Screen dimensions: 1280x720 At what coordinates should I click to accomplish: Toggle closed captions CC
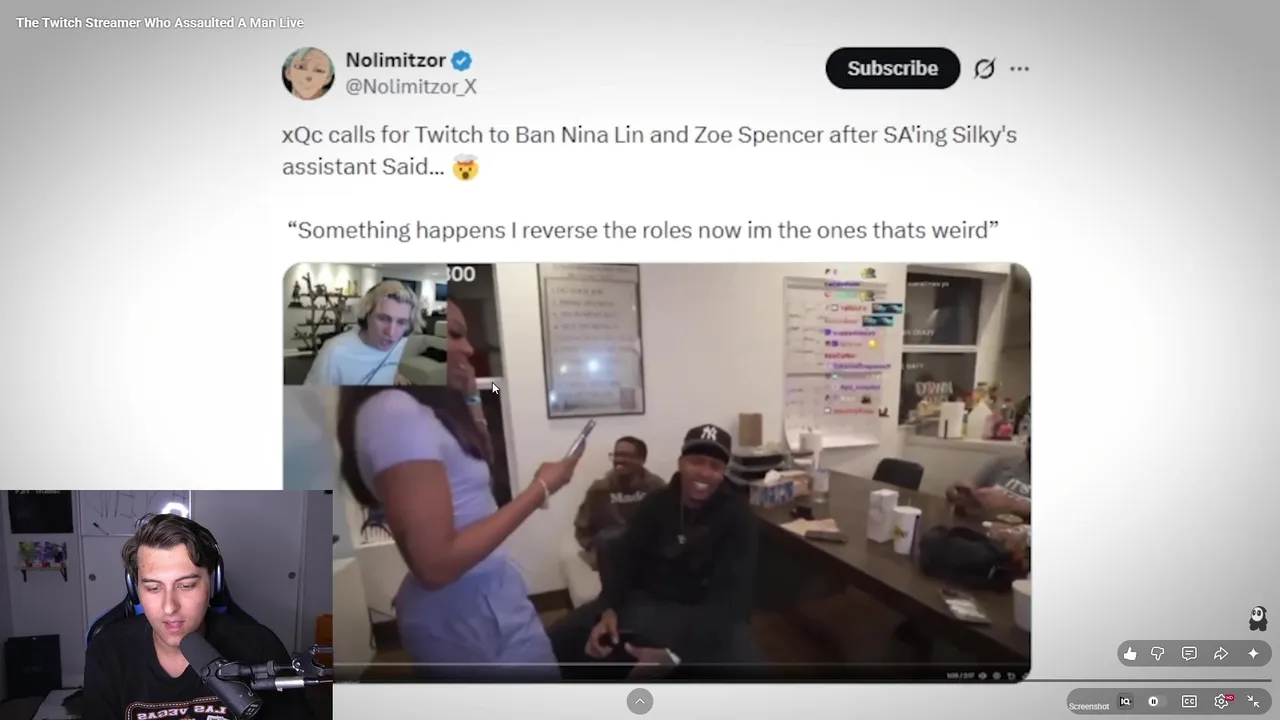point(1189,702)
